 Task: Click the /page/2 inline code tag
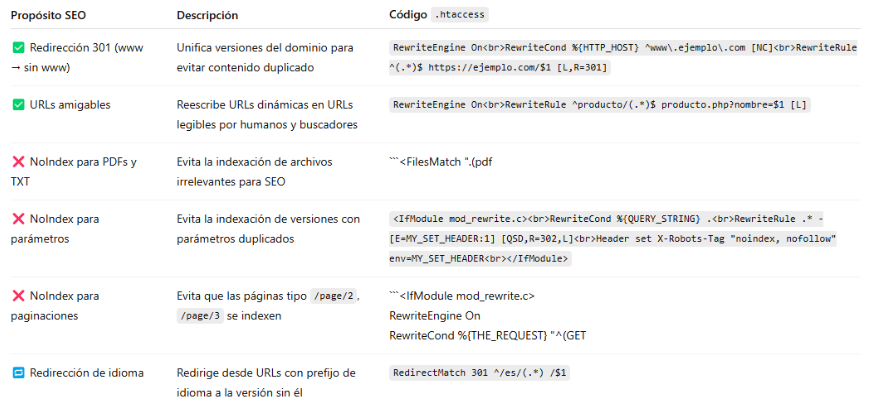335,296
